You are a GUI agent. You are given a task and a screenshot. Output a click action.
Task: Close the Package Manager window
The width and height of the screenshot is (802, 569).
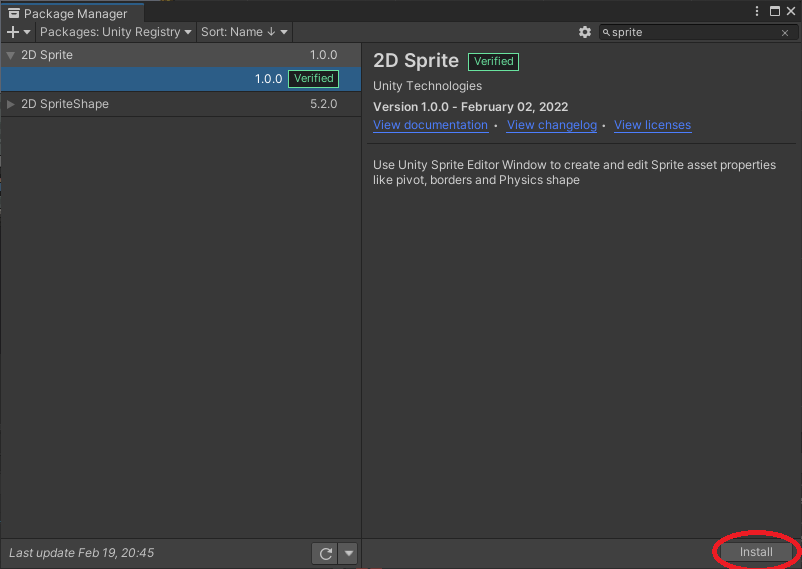pyautogui.click(x=791, y=11)
